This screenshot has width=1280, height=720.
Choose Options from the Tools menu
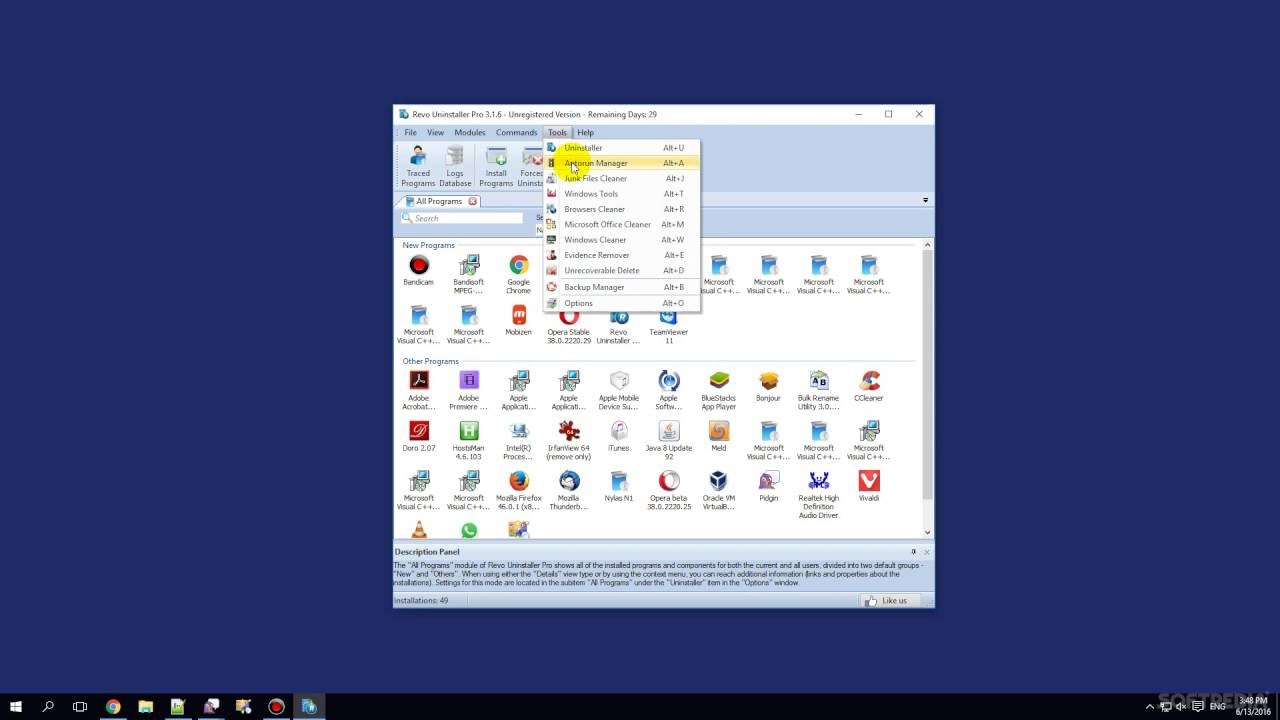click(622, 303)
